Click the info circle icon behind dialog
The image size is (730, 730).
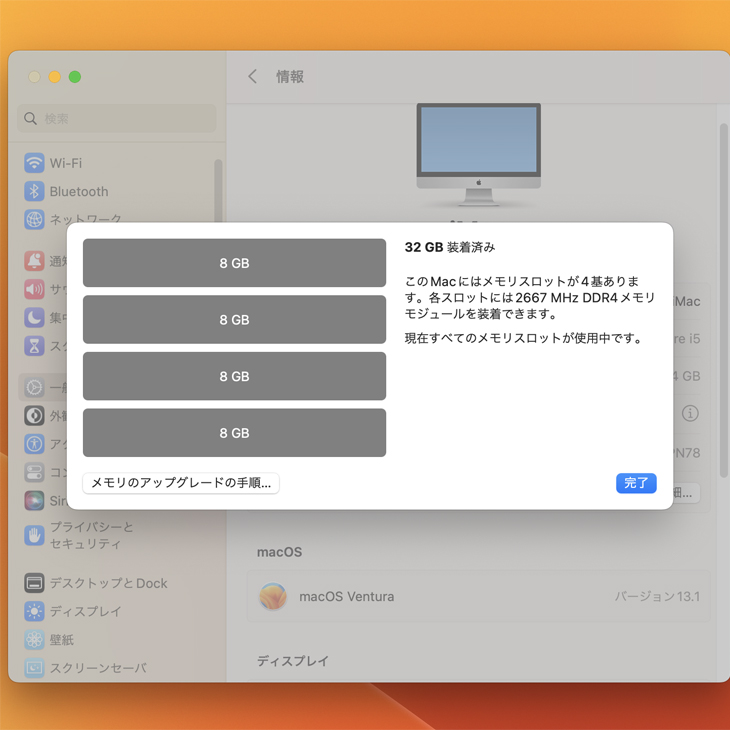pos(690,413)
